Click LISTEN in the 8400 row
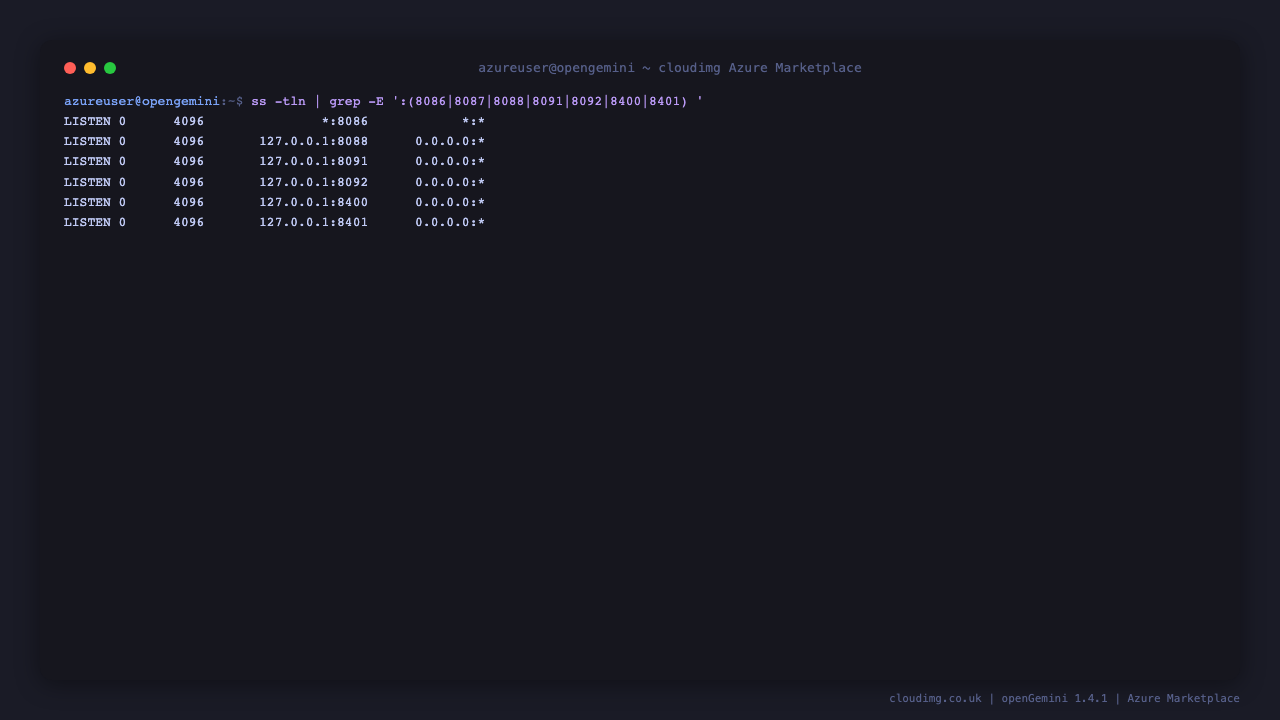Viewport: 1280px width, 720px height. pos(87,203)
